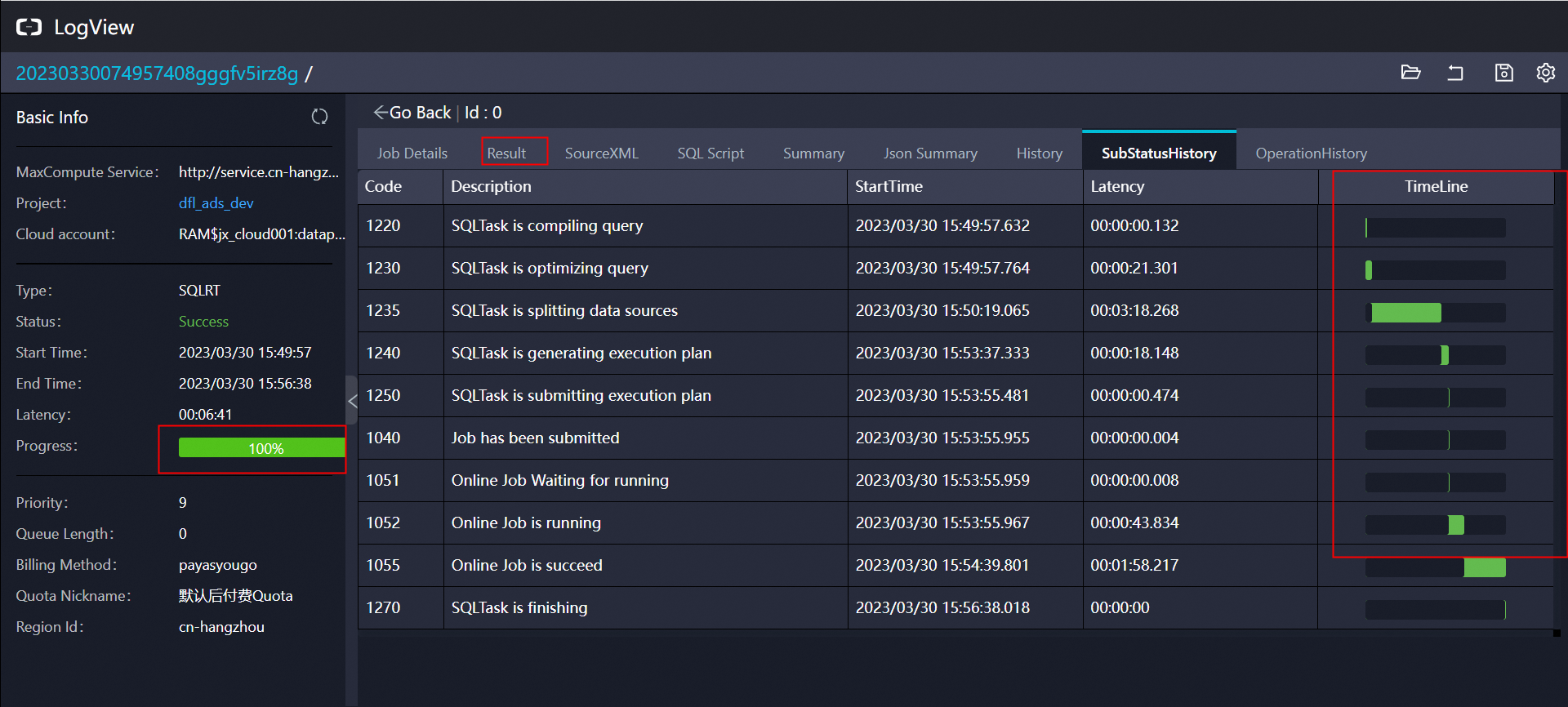Screen dimensions: 1568x707
Task: Click Latency value 00:06:41
Action: 205,415
